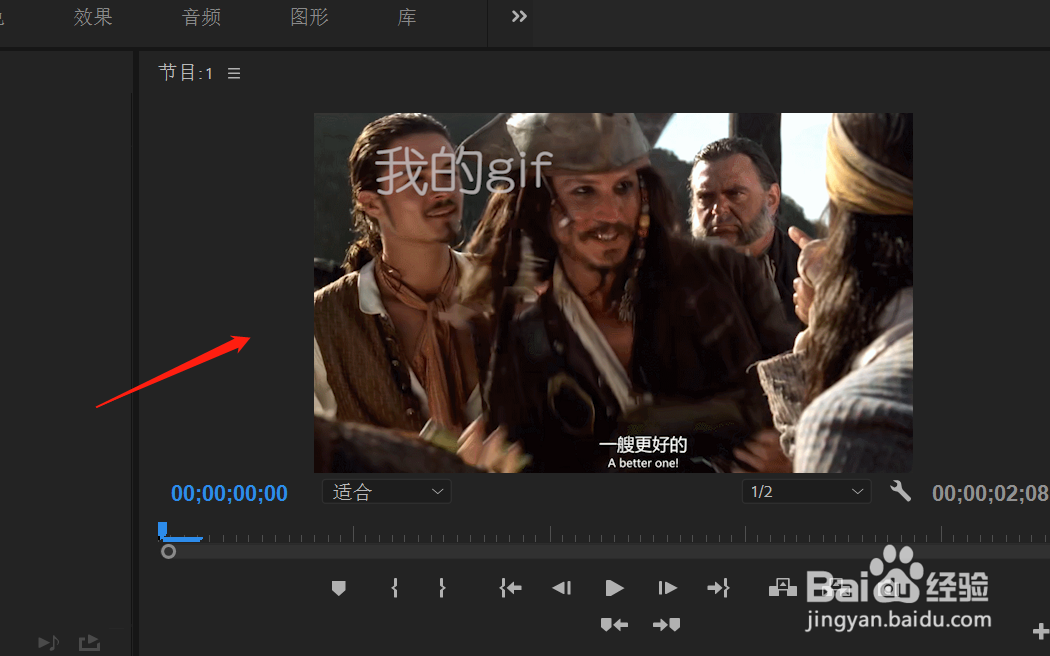Switch to the 库 workspace tab

(407, 17)
